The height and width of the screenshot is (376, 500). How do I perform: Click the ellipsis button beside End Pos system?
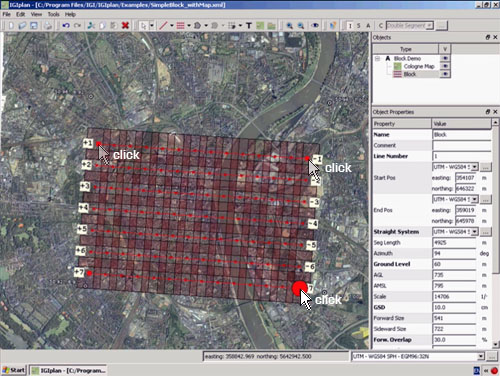pyautogui.click(x=486, y=199)
